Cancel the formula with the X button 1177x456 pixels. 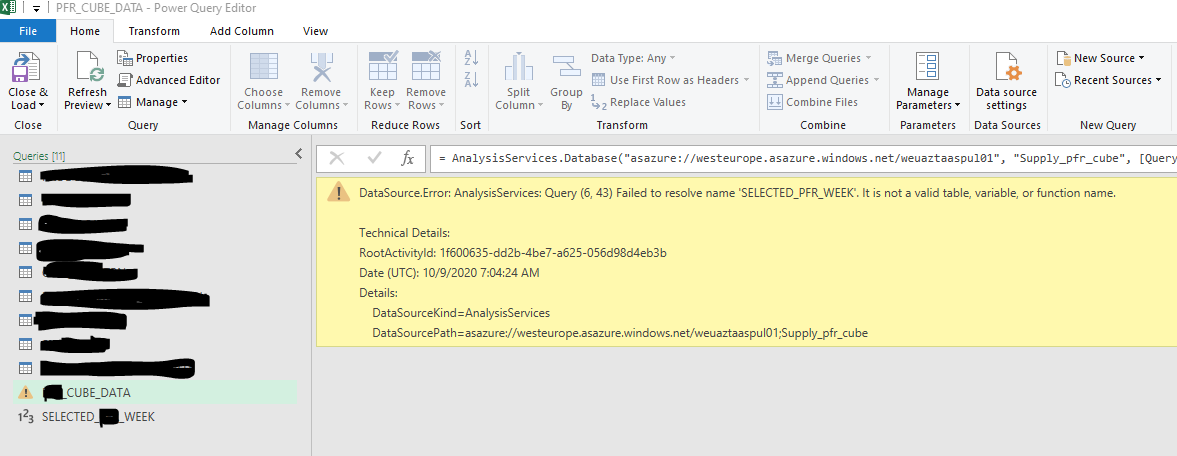pos(337,158)
